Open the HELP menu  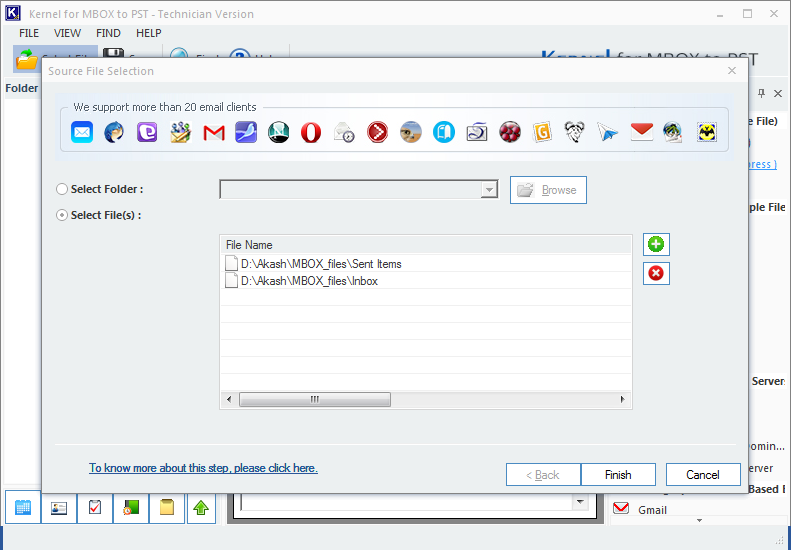click(x=149, y=33)
